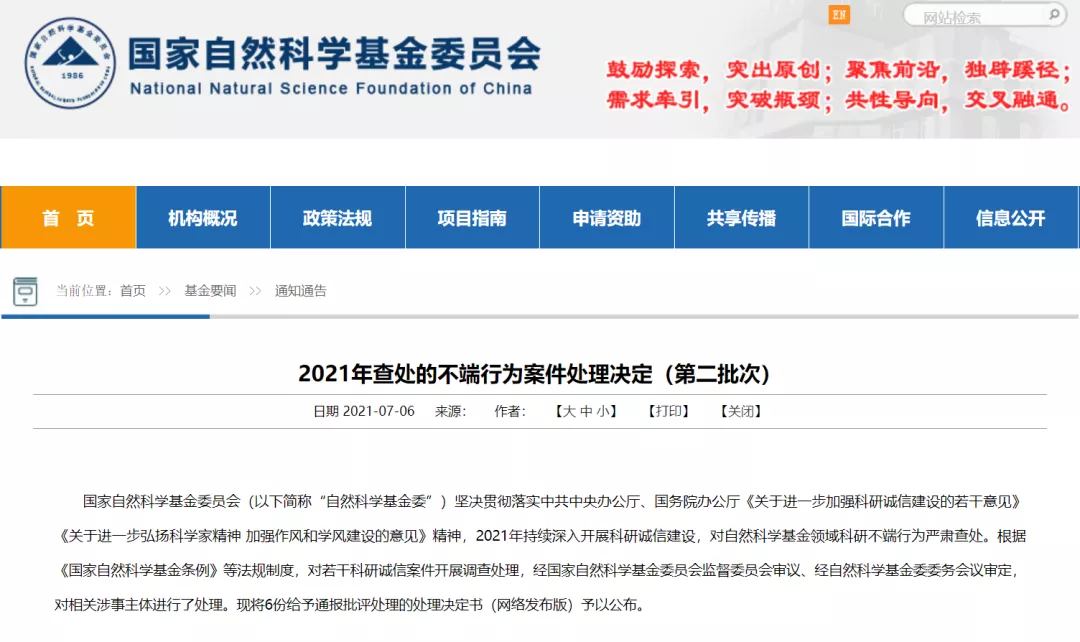The width and height of the screenshot is (1080, 642).
Task: Open the 机构概况 menu item
Action: point(203,218)
